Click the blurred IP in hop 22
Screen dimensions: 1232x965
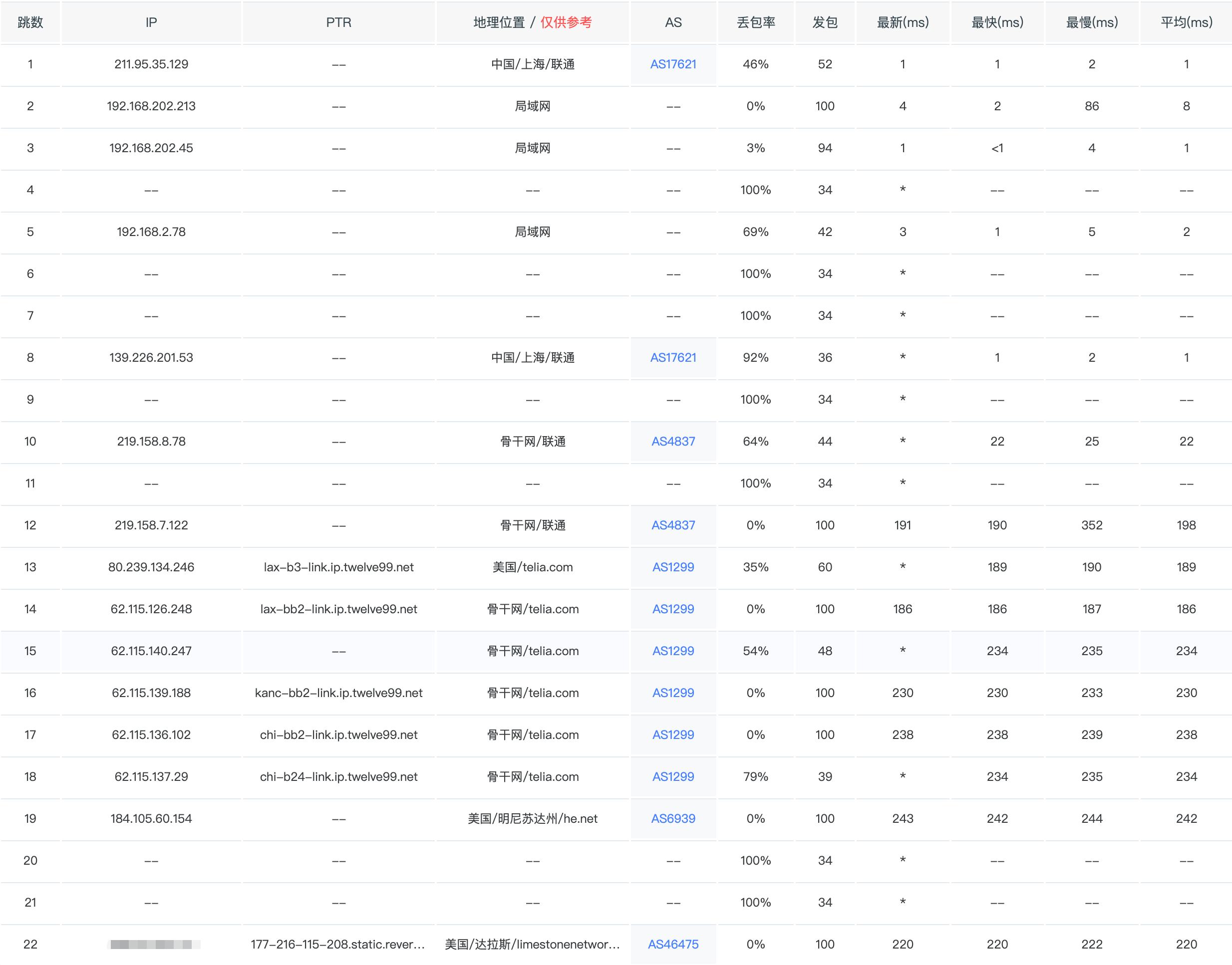151,944
